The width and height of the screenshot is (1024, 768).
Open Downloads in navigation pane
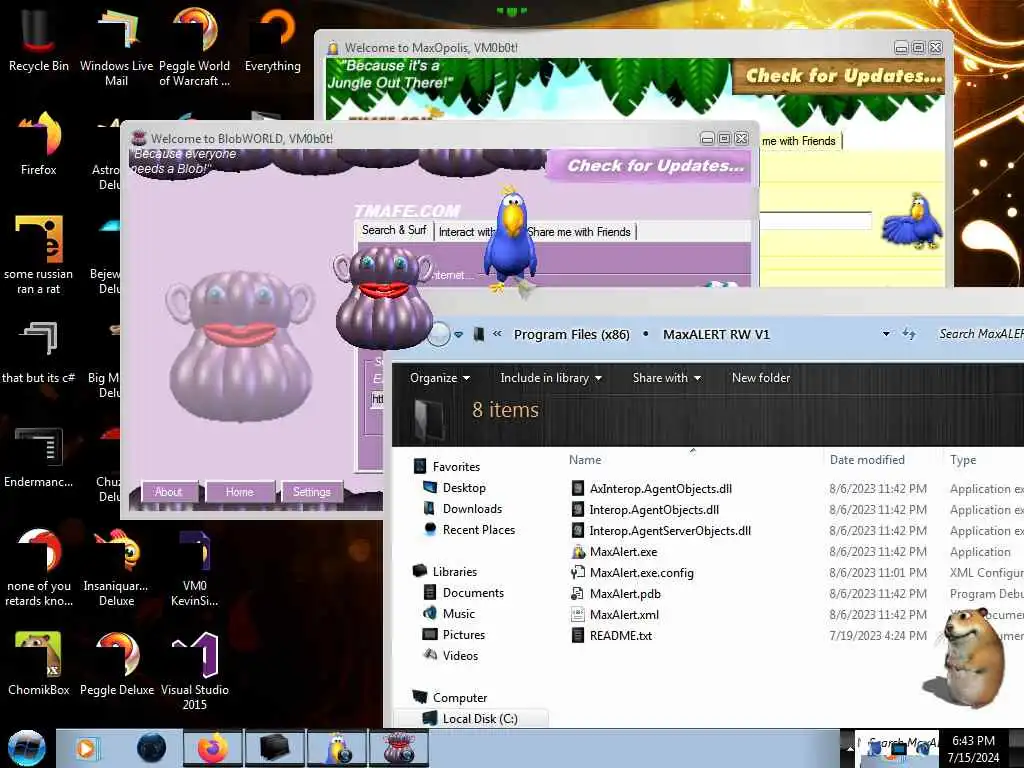pos(472,509)
